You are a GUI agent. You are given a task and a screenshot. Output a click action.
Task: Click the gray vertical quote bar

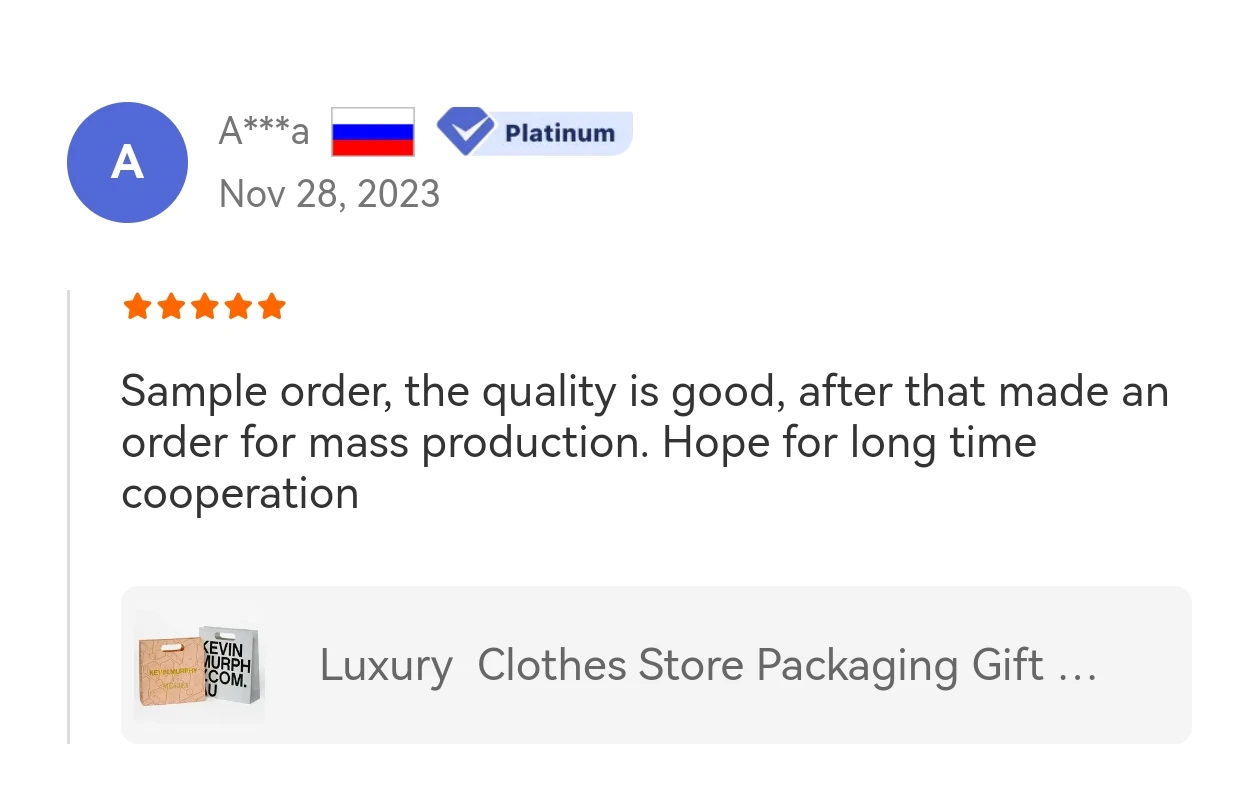point(68,516)
